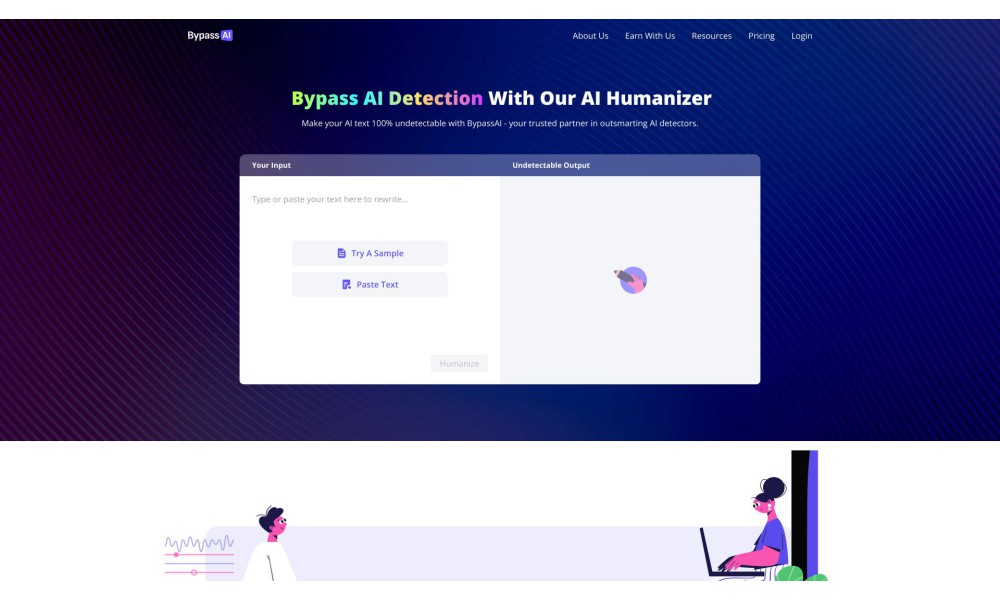Click the 'Your Input' header label
This screenshot has height=600, width=1000.
271,165
